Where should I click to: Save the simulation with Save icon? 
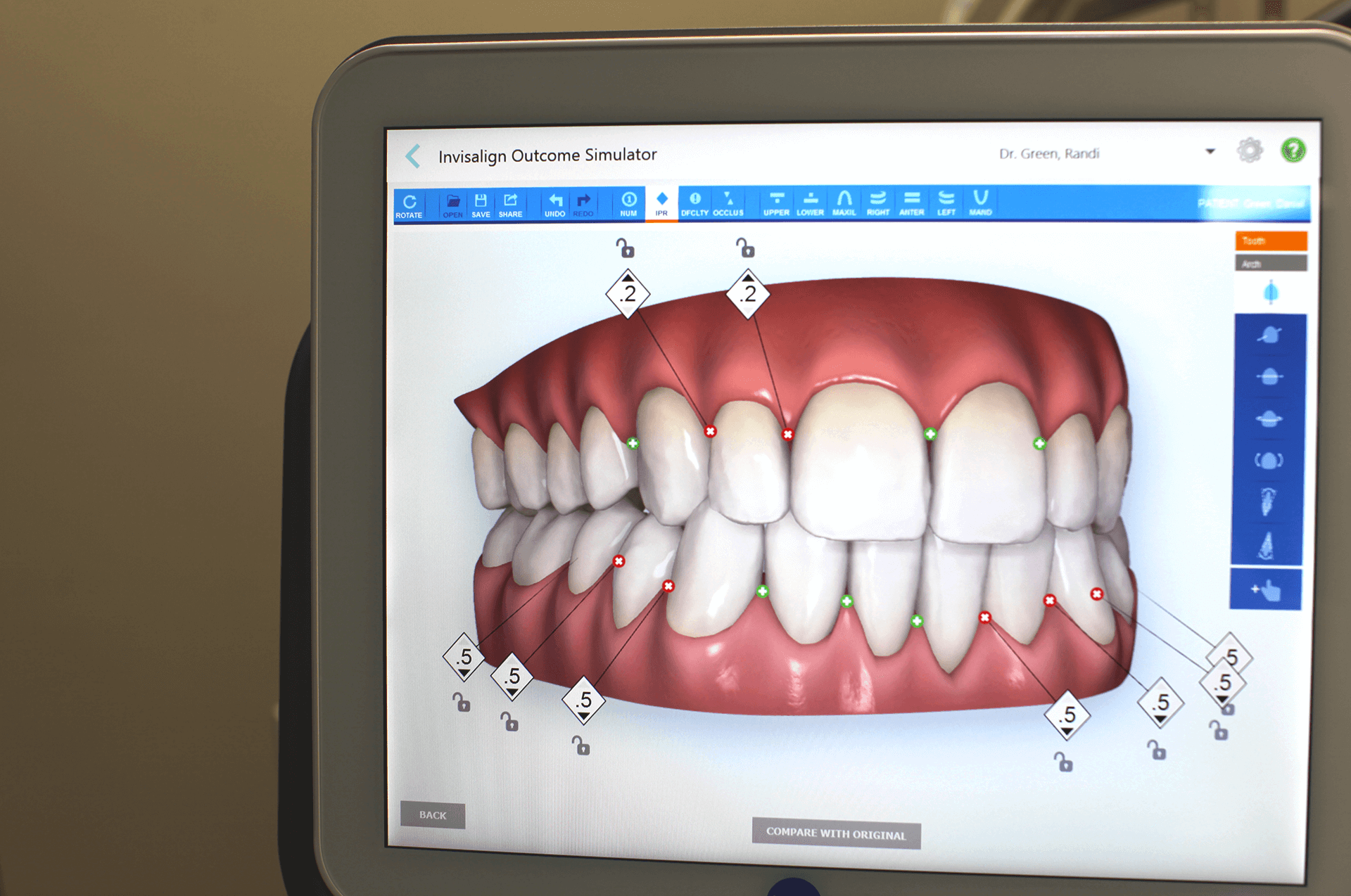[x=481, y=205]
